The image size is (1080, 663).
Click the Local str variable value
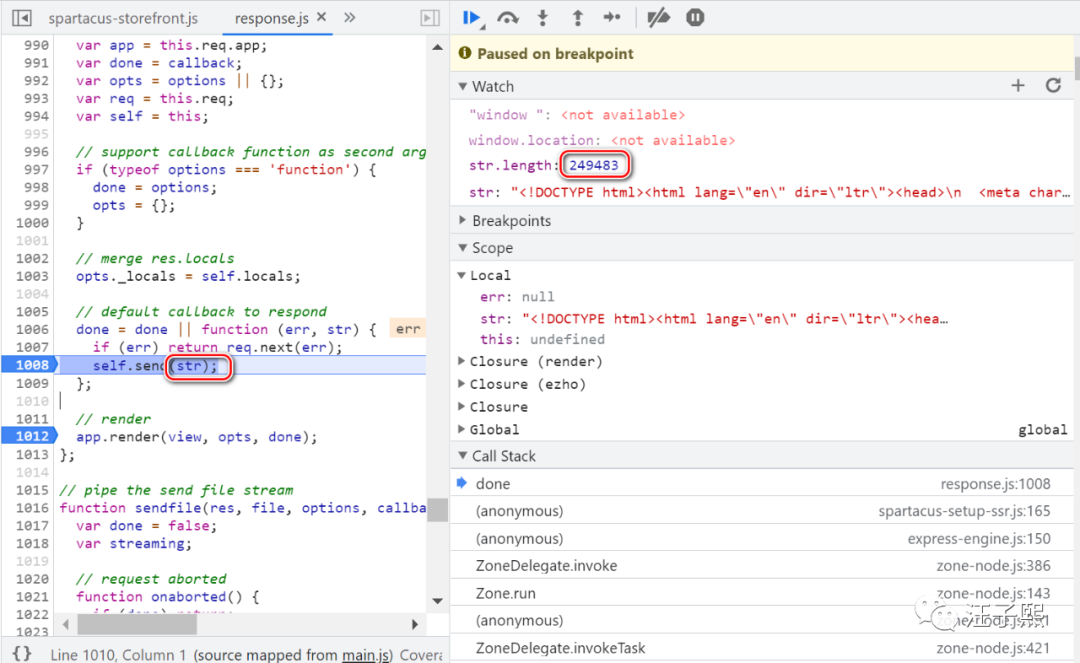[735, 319]
